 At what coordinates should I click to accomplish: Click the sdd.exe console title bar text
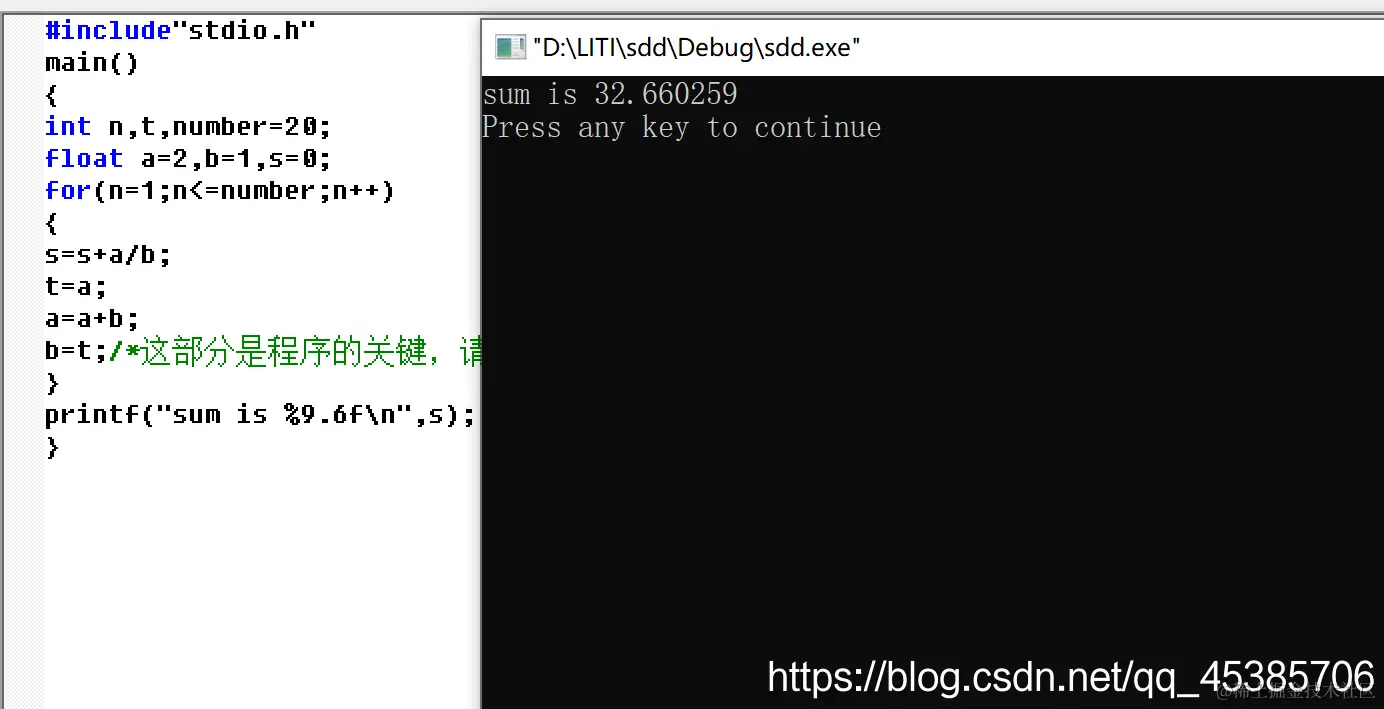[696, 47]
